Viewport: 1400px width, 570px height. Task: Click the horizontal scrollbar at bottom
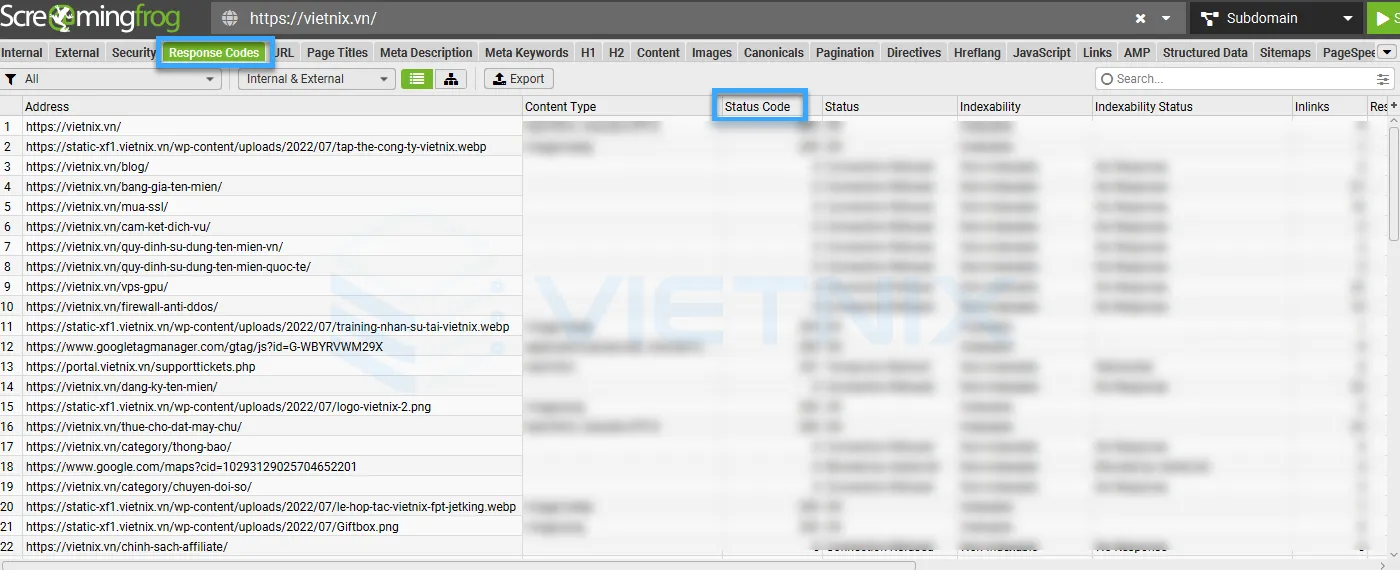point(460,565)
